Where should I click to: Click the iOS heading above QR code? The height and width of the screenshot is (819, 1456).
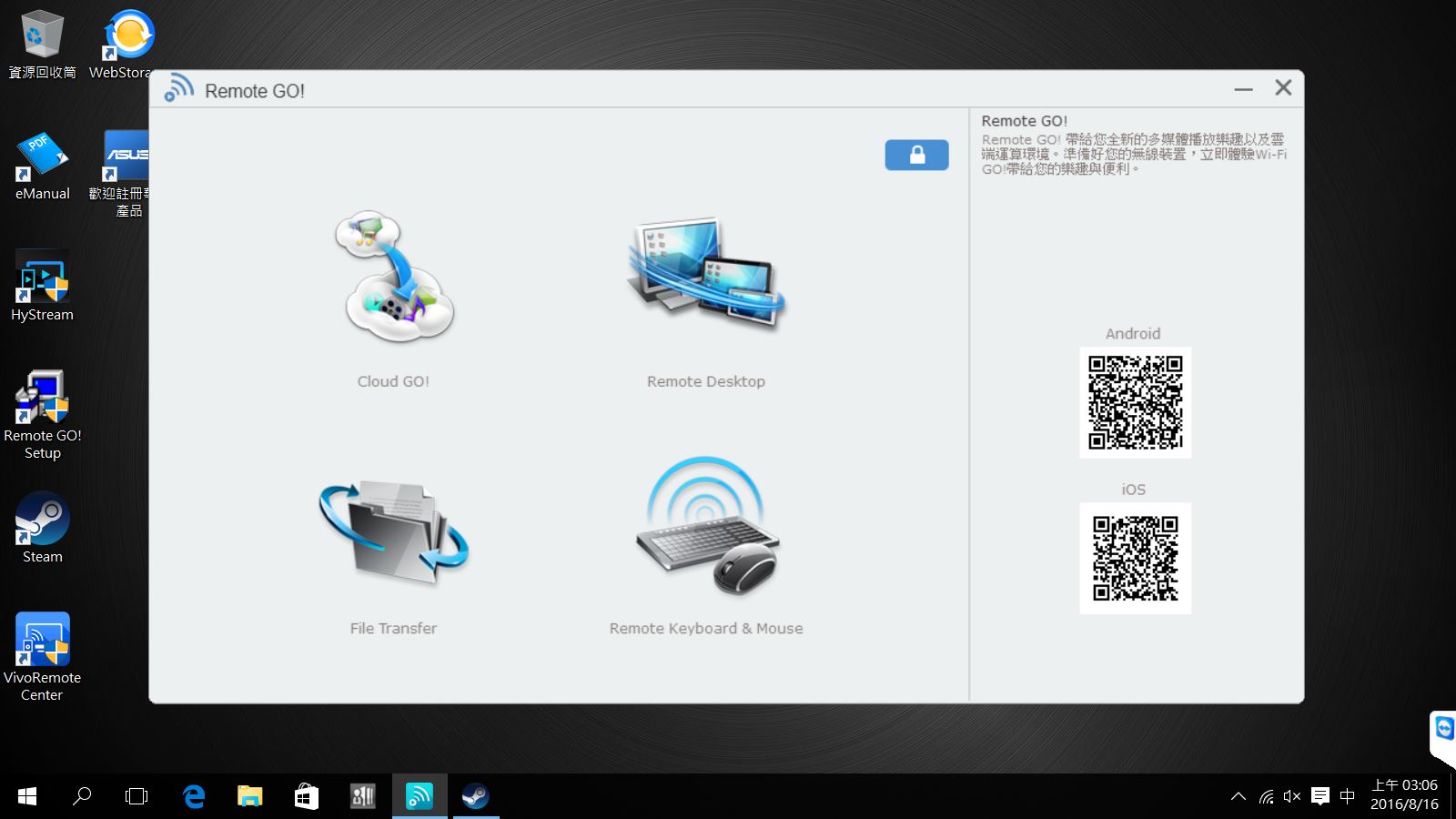point(1133,490)
